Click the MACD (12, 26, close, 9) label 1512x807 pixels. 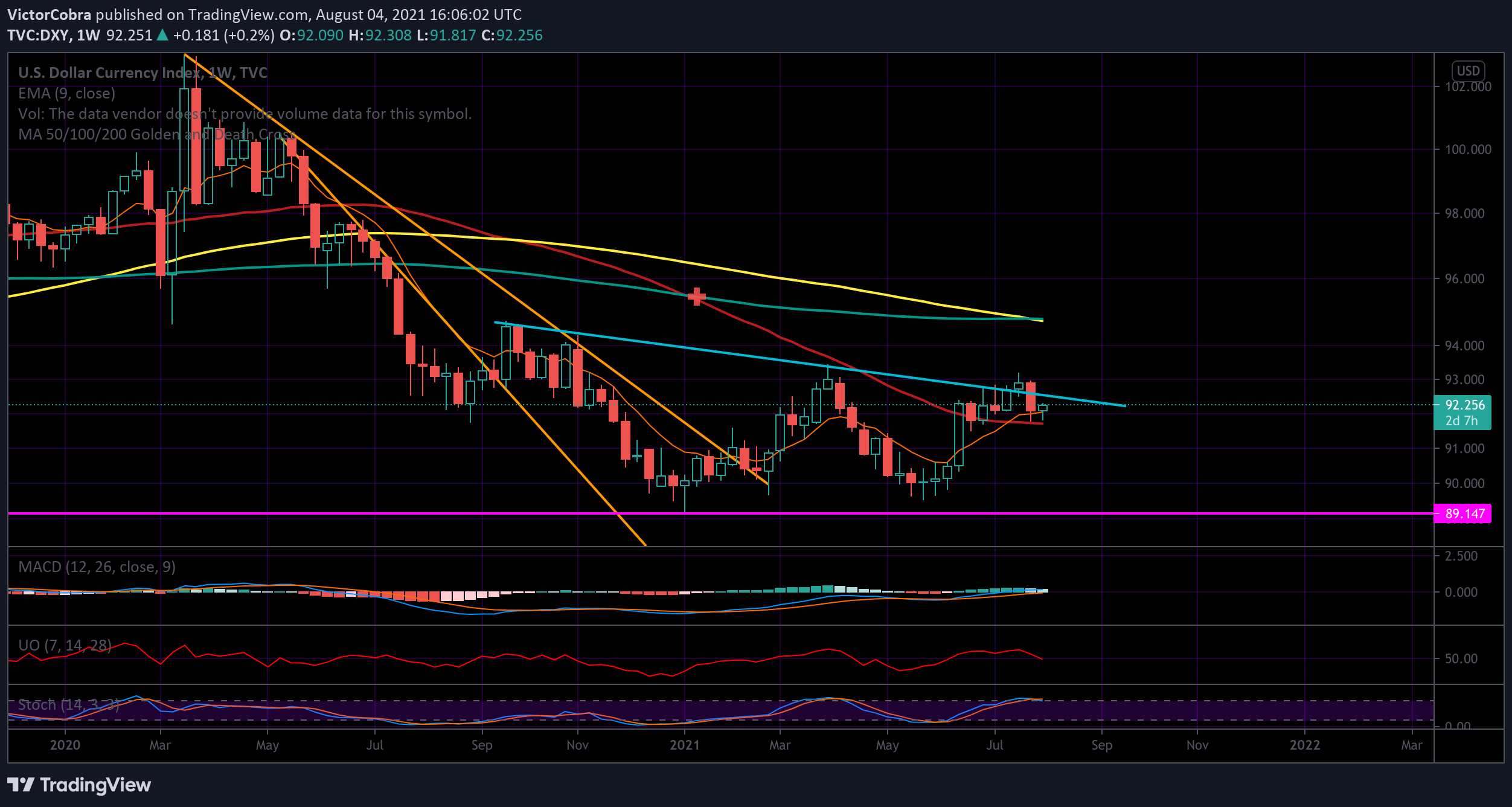(x=97, y=567)
